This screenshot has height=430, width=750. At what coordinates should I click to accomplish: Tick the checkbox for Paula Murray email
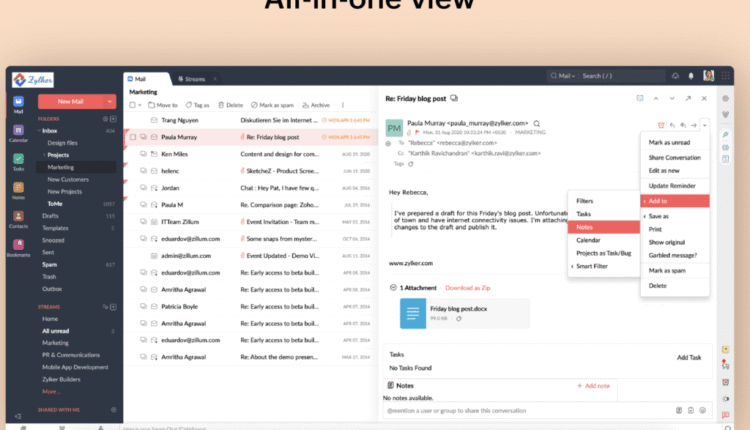tap(132, 137)
